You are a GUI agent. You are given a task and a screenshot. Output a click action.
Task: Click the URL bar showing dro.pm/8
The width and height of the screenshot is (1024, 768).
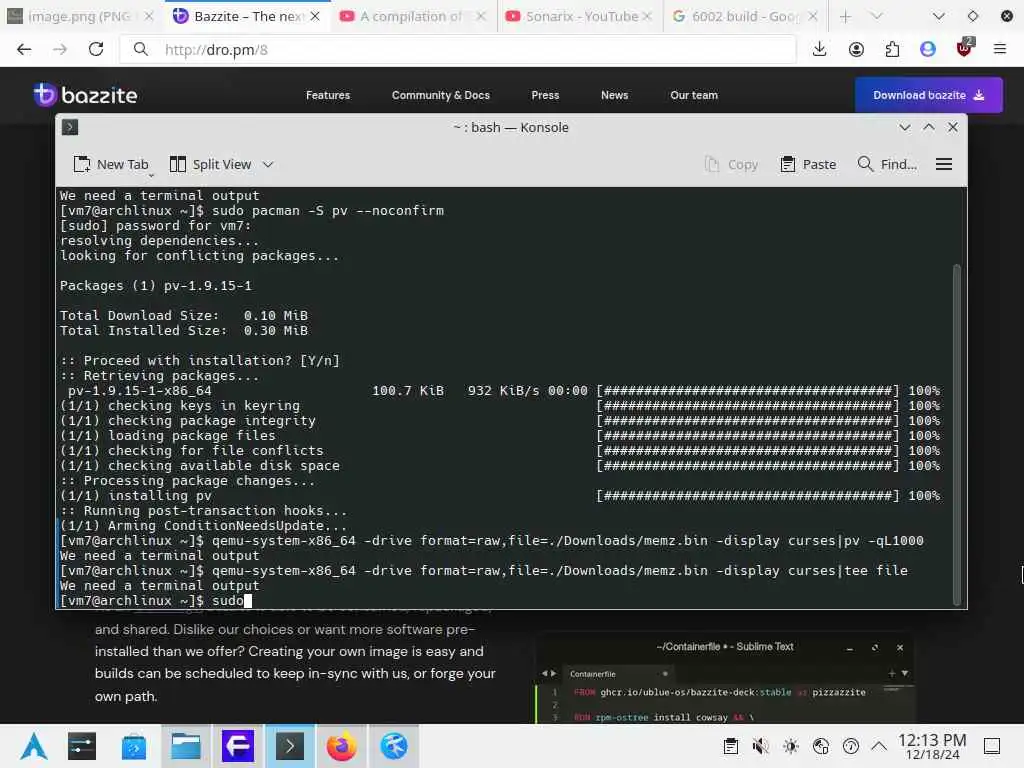[457, 50]
